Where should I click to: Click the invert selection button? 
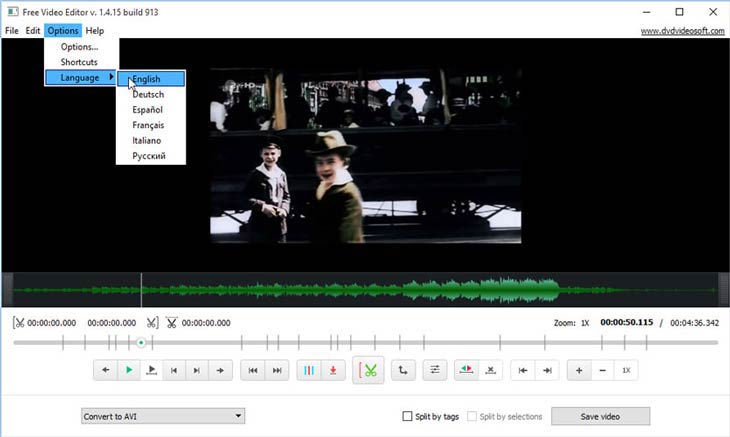point(466,370)
